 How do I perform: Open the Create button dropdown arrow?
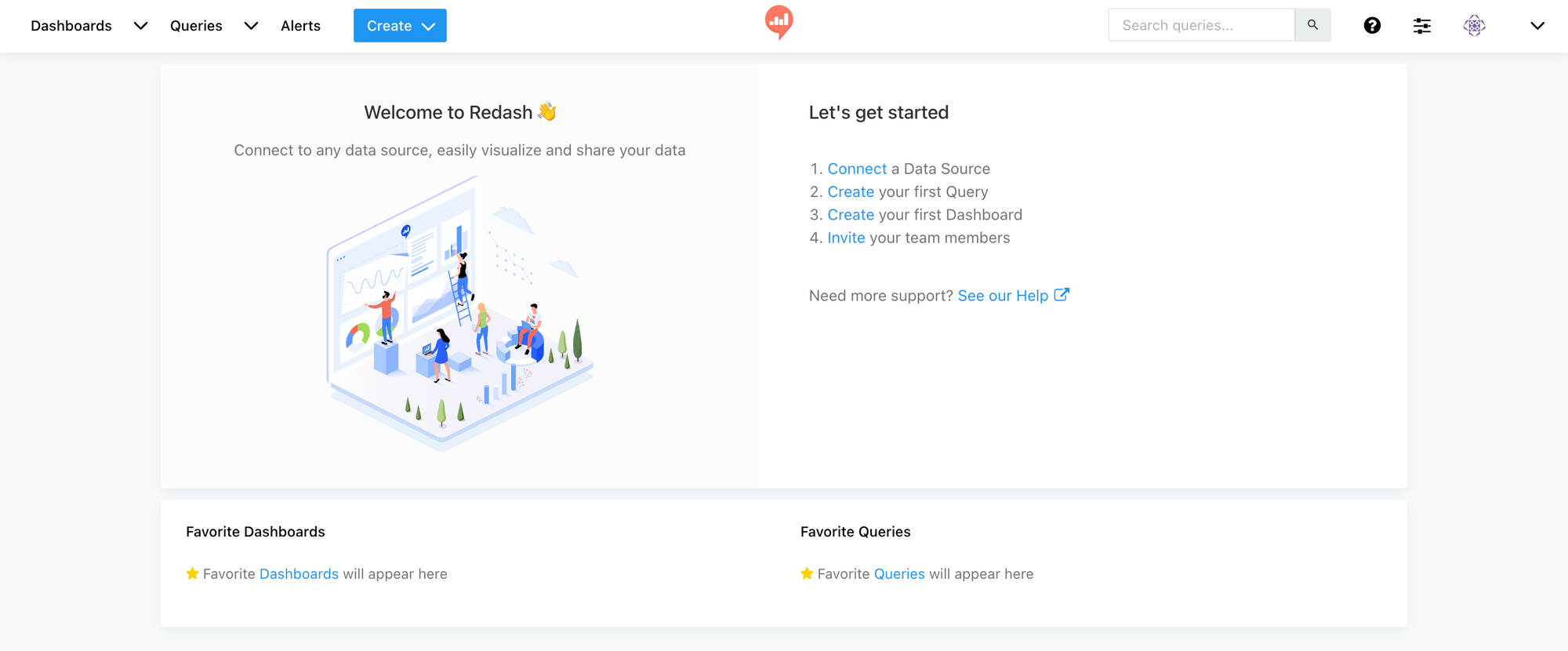429,25
